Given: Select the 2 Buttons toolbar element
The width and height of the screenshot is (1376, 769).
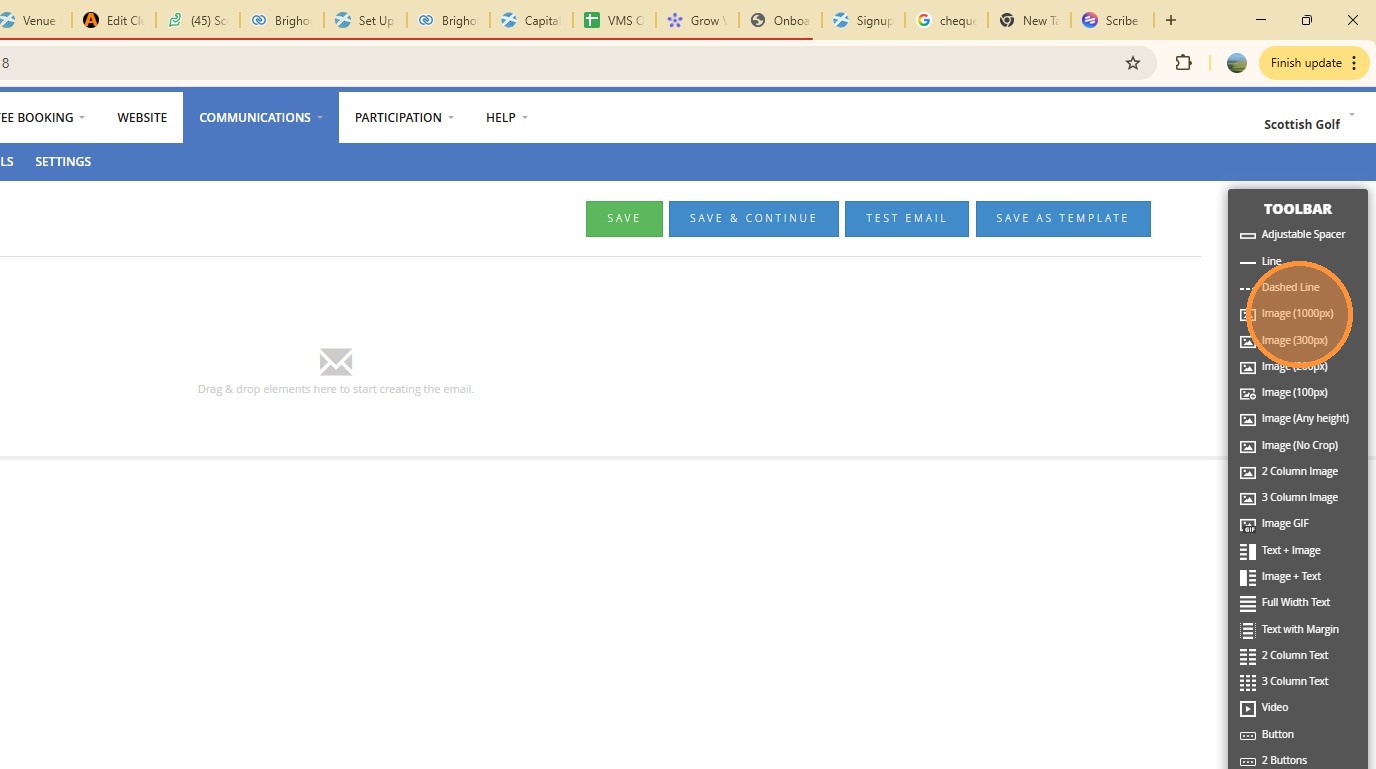Looking at the screenshot, I should click(1273, 760).
